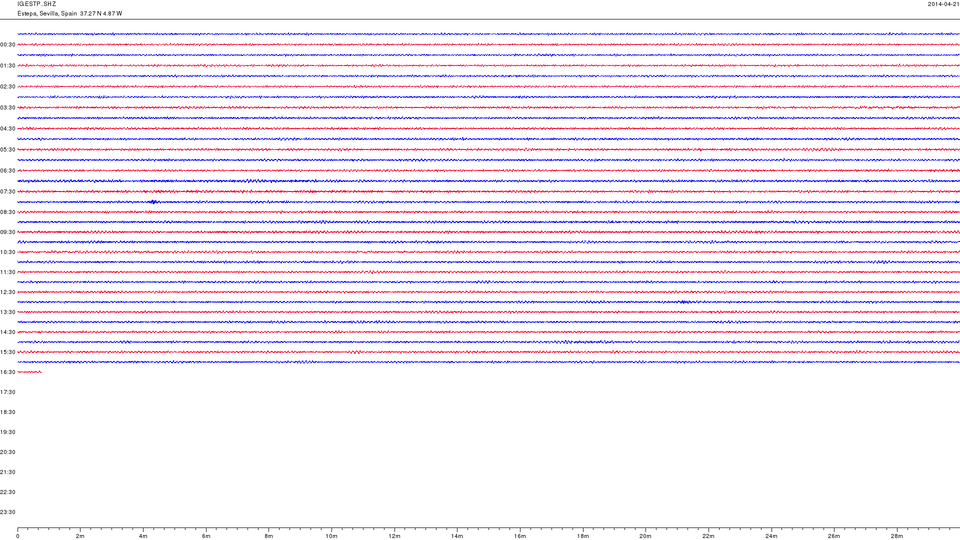Select the 17:30 time label
960x540 pixels.
[7, 392]
